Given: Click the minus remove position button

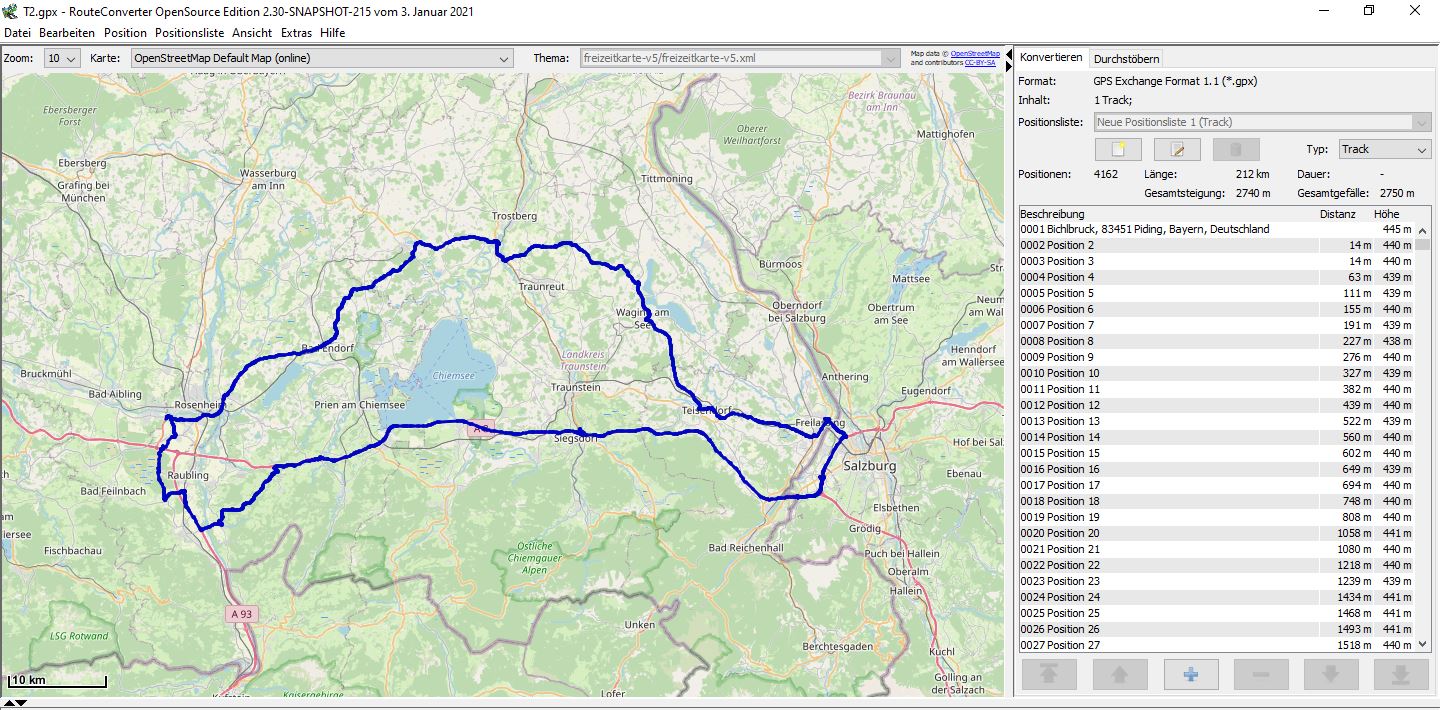Looking at the screenshot, I should 1261,675.
